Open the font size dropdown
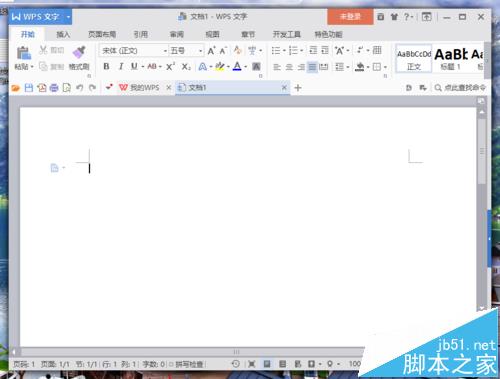 tap(200, 51)
